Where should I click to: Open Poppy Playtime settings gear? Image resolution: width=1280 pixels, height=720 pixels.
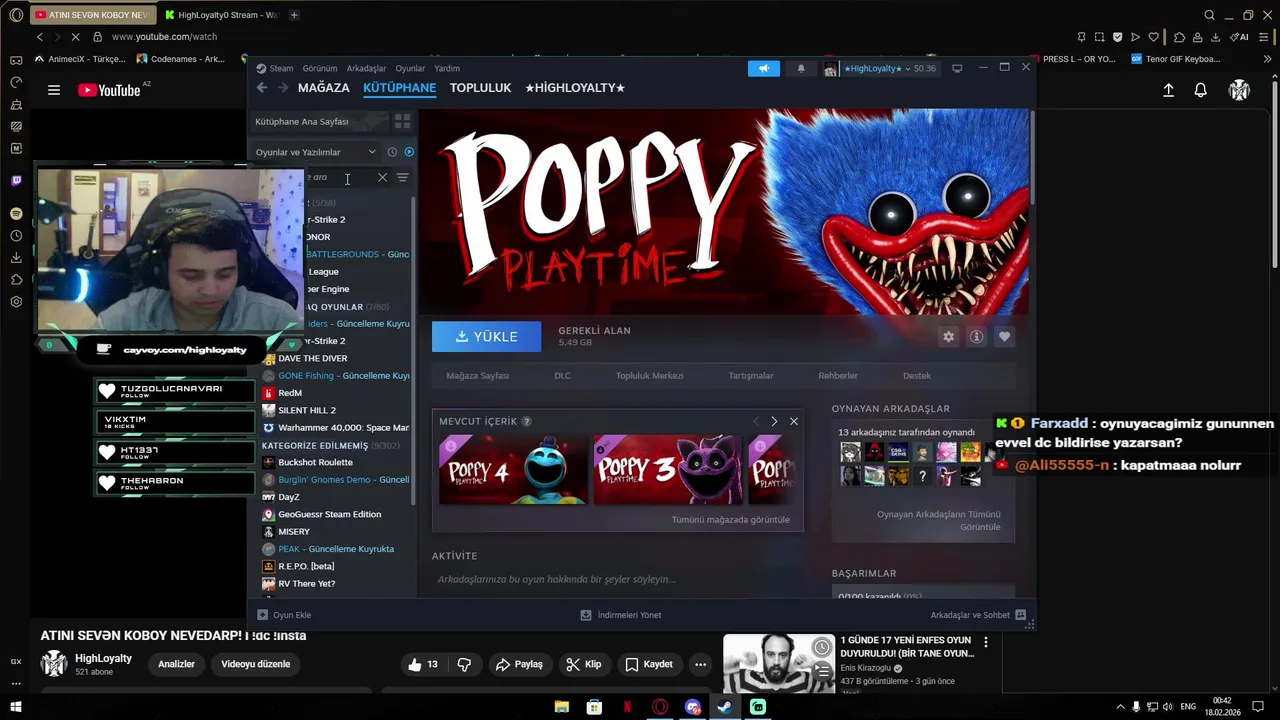tap(948, 337)
